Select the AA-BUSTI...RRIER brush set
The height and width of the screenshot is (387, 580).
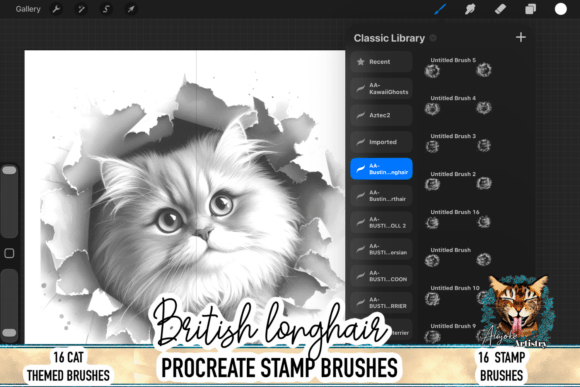pos(381,303)
